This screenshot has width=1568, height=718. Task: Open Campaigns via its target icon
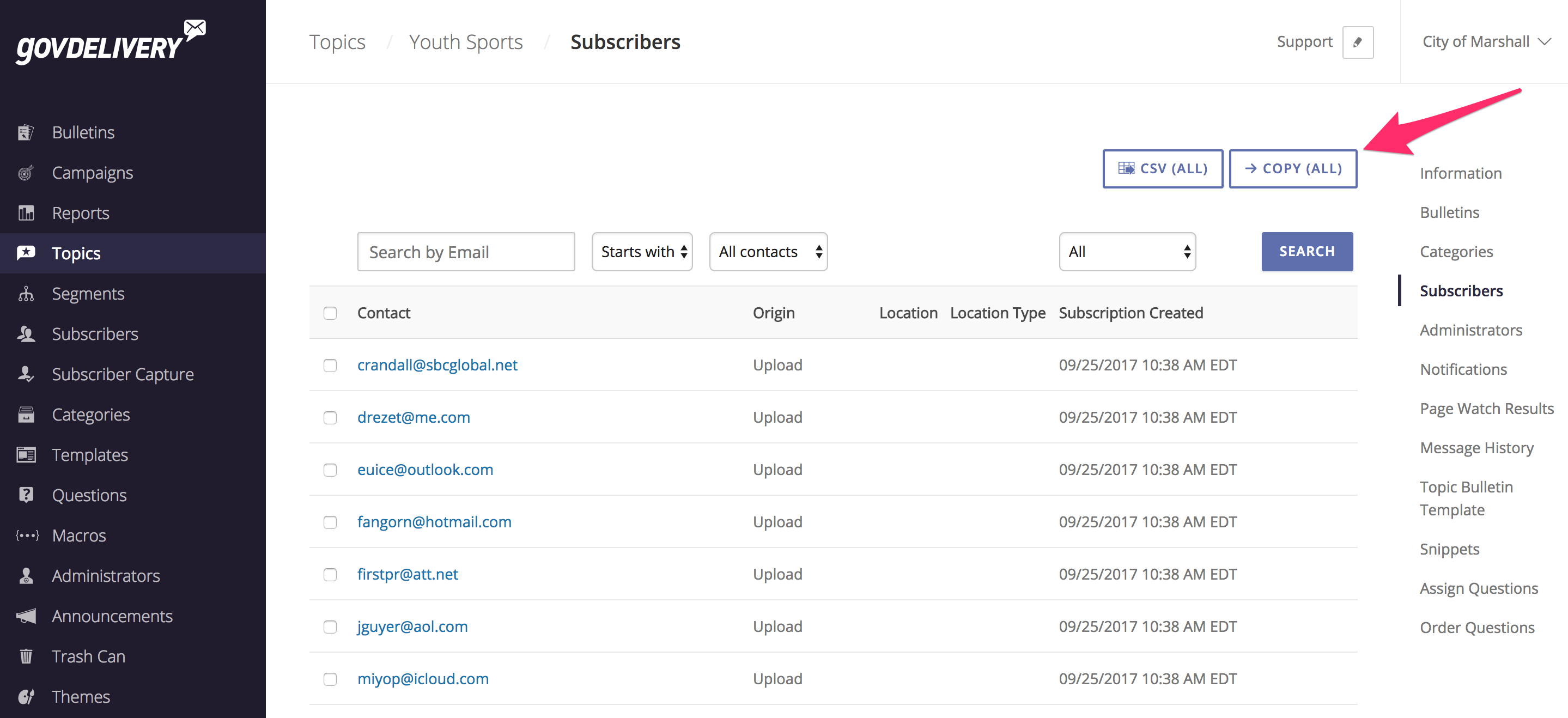coord(26,172)
